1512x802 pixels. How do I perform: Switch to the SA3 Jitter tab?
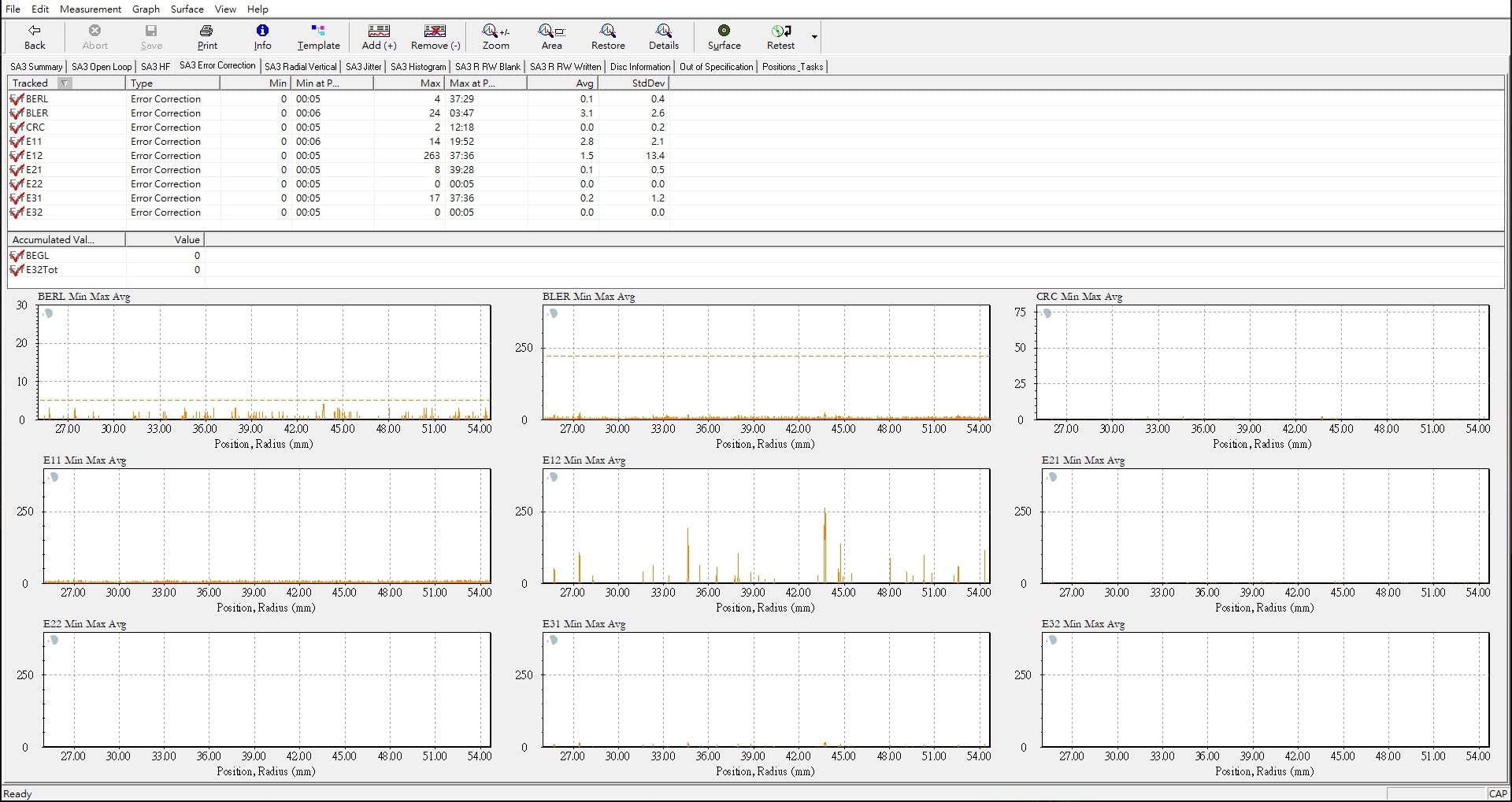pos(363,67)
